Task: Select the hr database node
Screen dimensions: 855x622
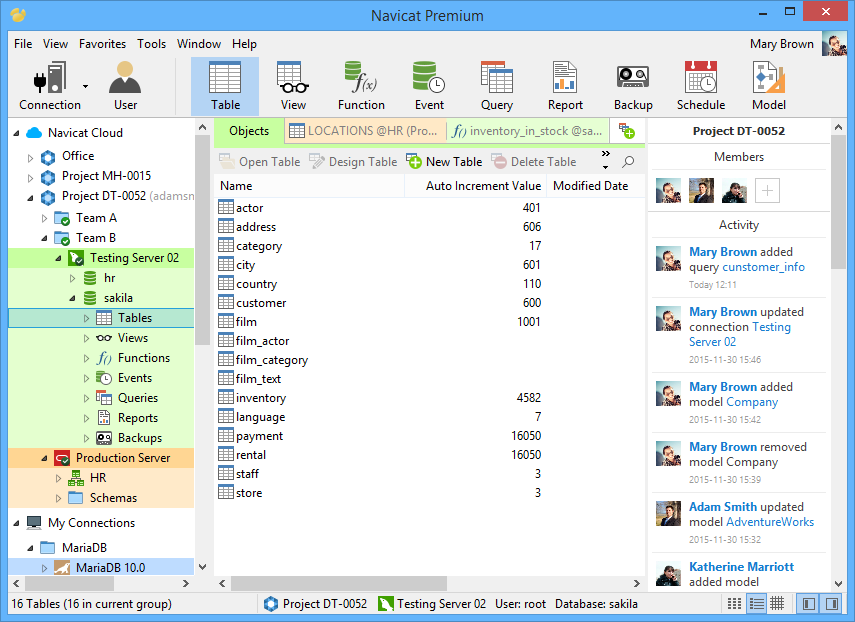Action: (109, 278)
